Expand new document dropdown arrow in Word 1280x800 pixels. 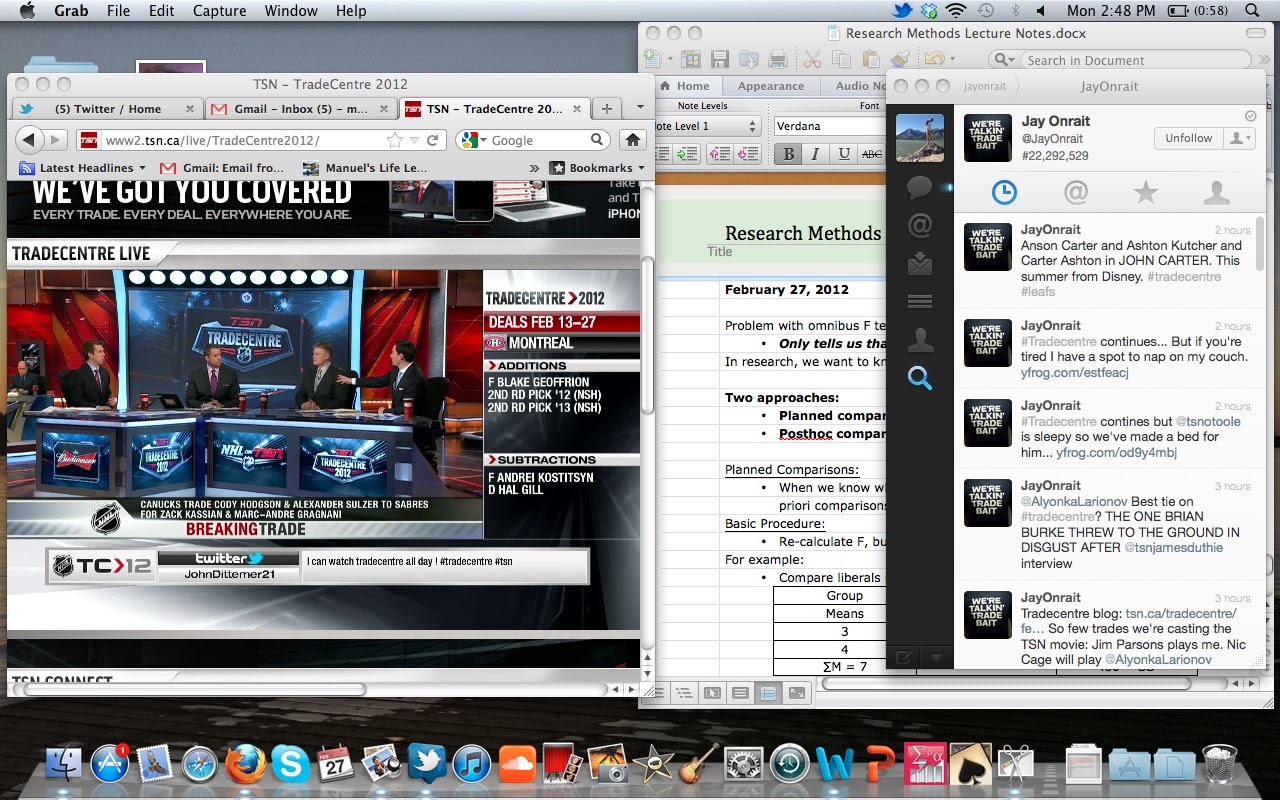click(x=668, y=60)
